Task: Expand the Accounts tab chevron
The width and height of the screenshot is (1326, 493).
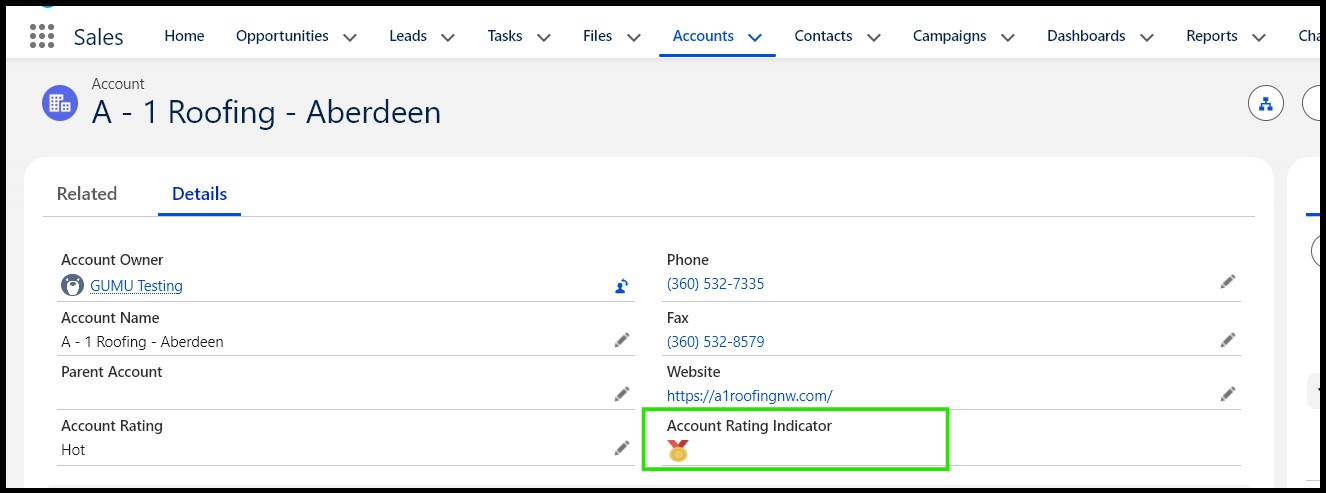Action: click(x=755, y=37)
